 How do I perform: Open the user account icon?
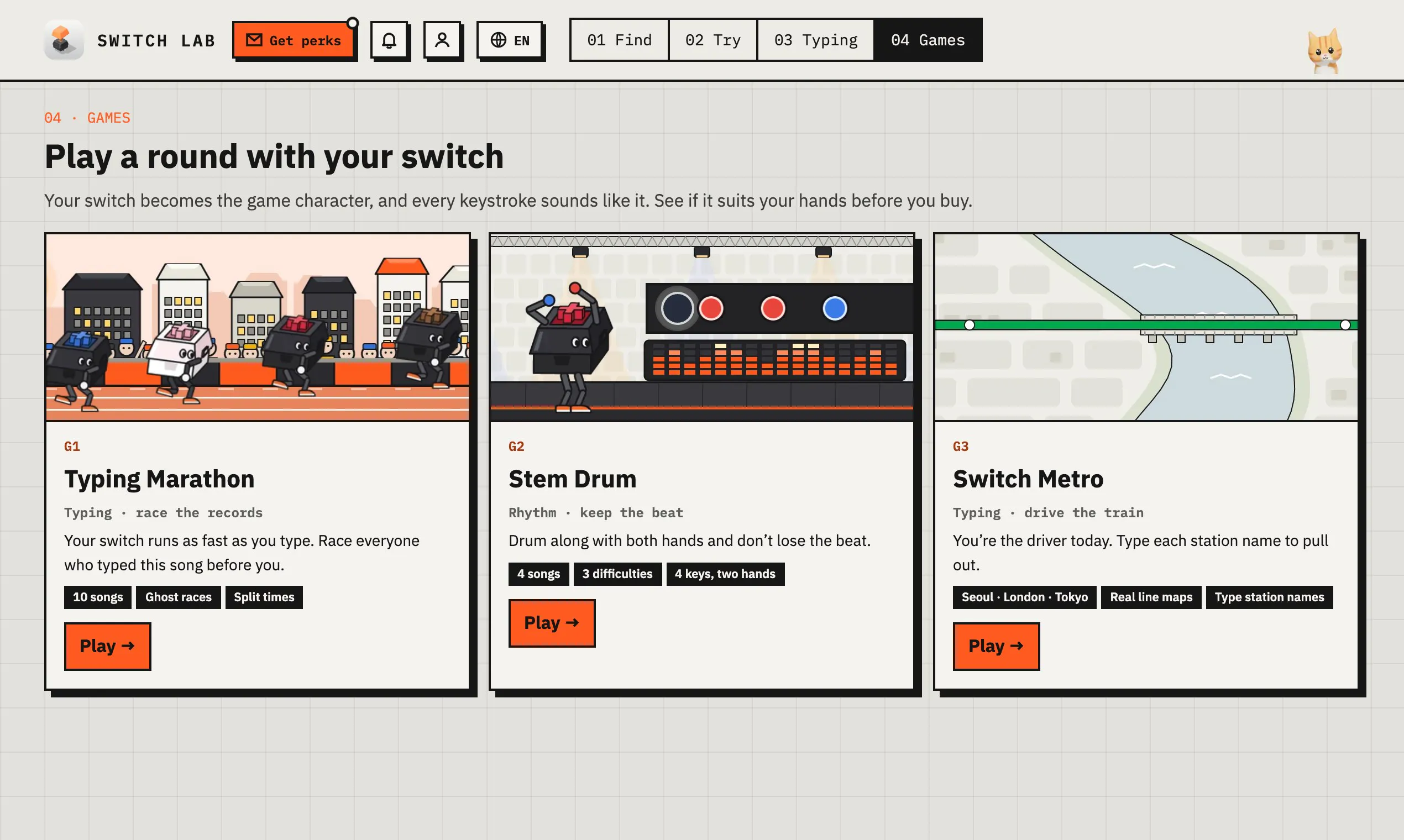(442, 40)
